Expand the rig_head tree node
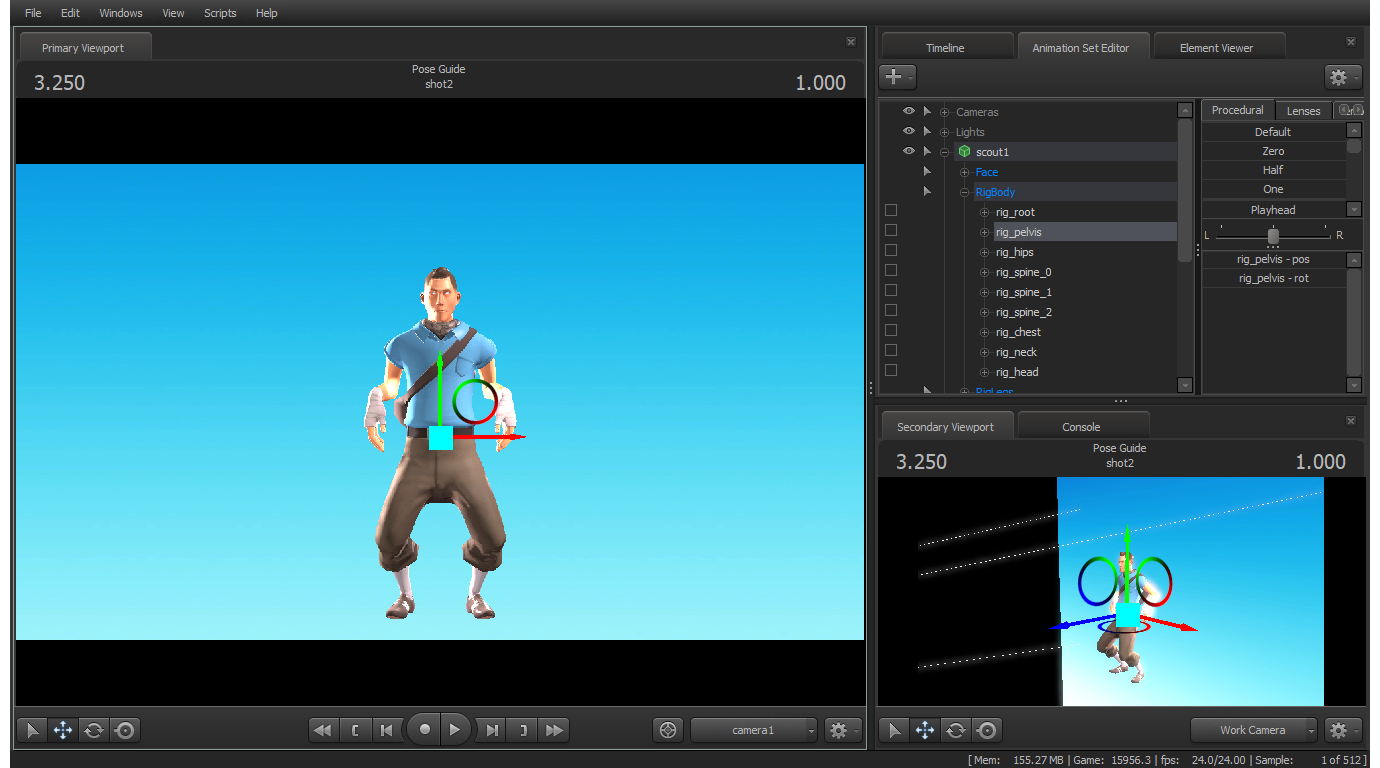The width and height of the screenshot is (1380, 768). point(984,372)
